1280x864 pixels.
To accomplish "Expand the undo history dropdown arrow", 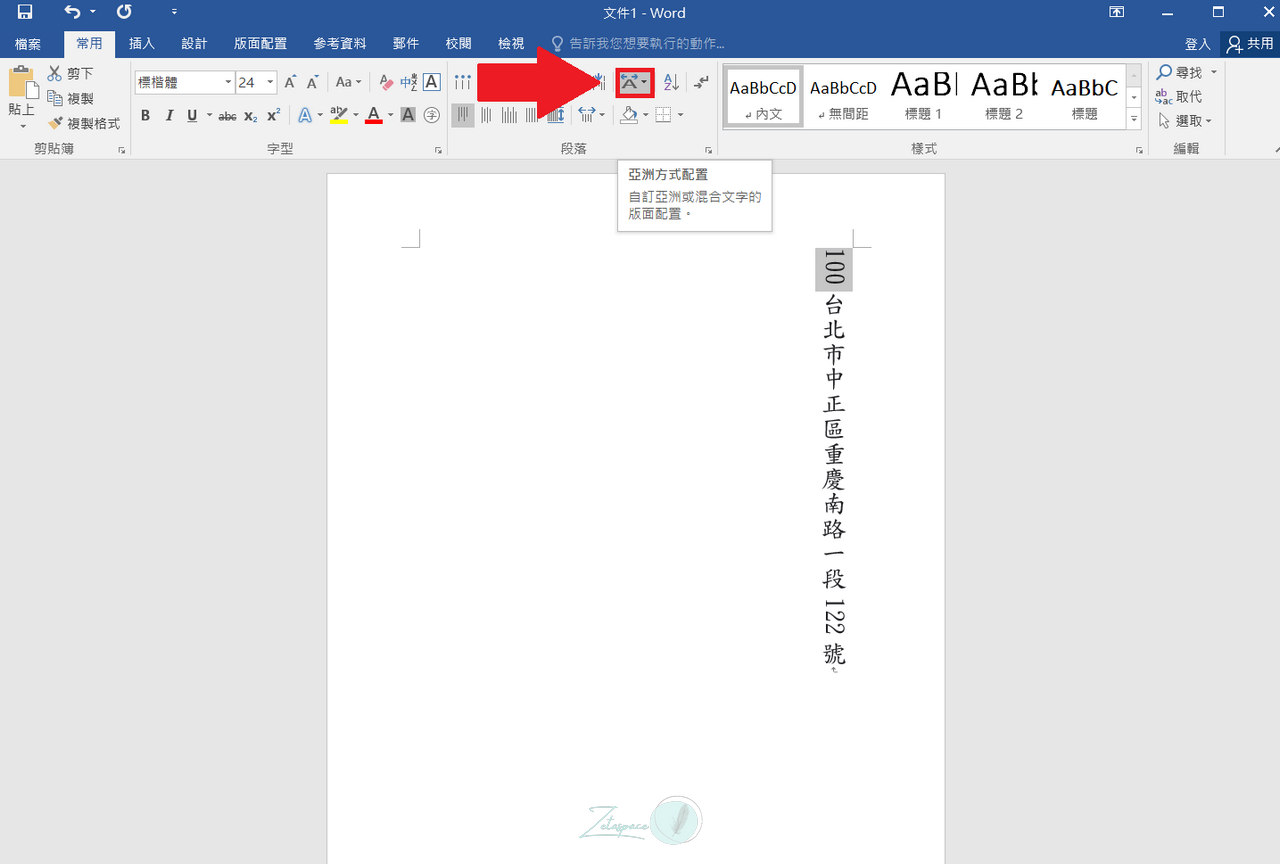I will 92,13.
